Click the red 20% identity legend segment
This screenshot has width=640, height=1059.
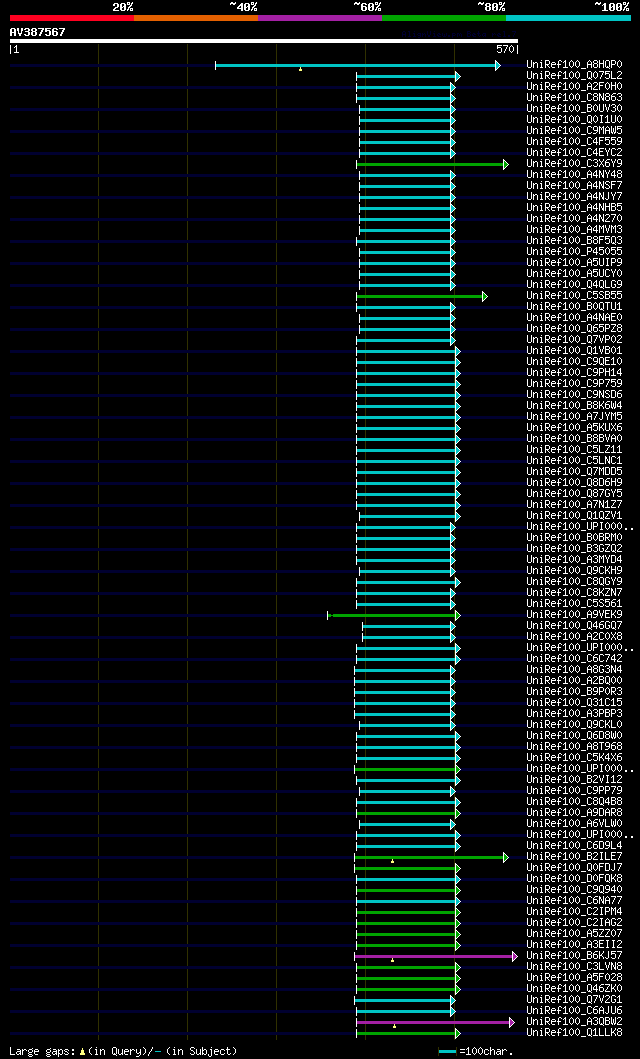point(72,18)
